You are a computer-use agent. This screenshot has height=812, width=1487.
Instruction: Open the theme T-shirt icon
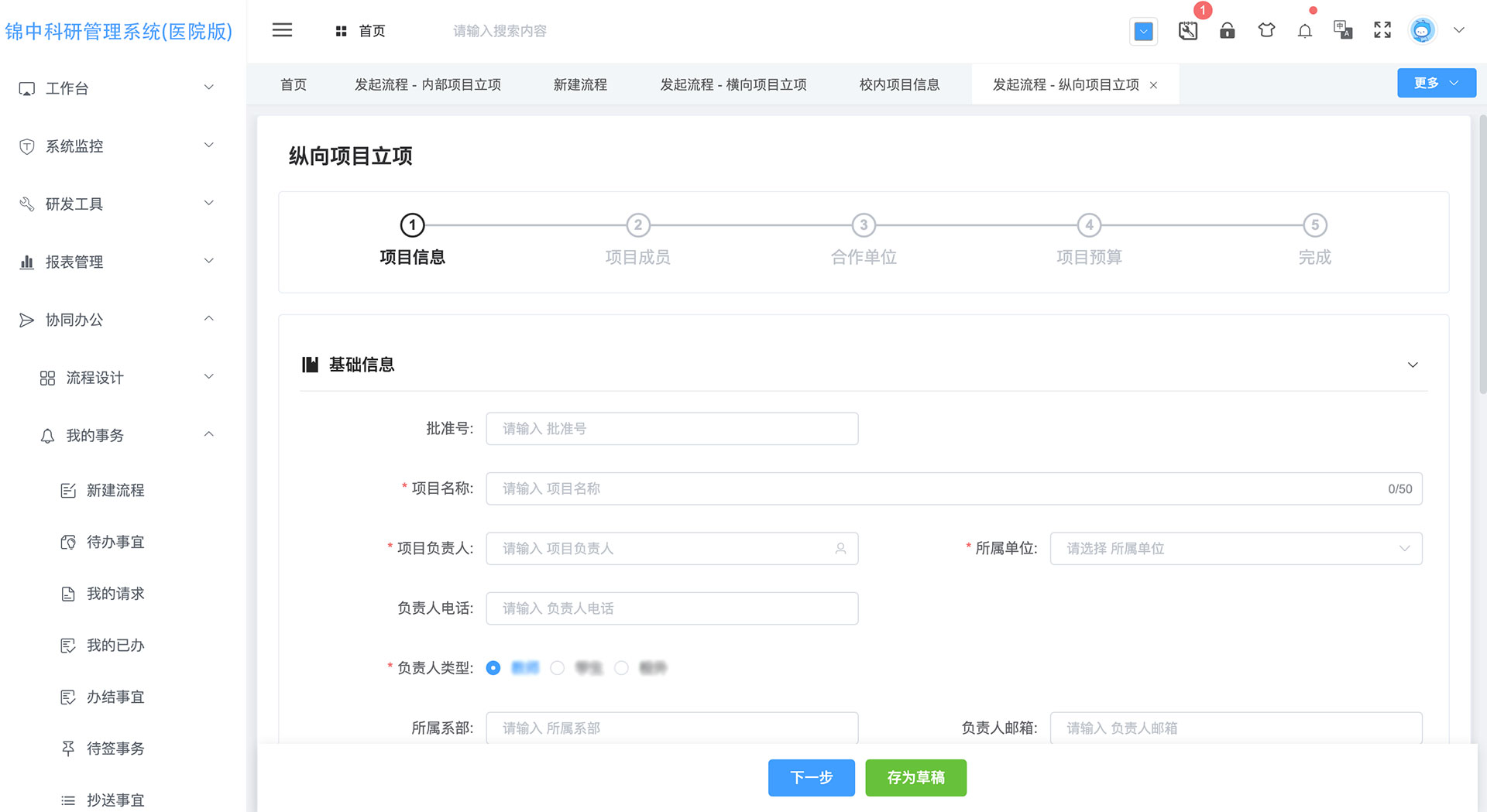(1266, 31)
